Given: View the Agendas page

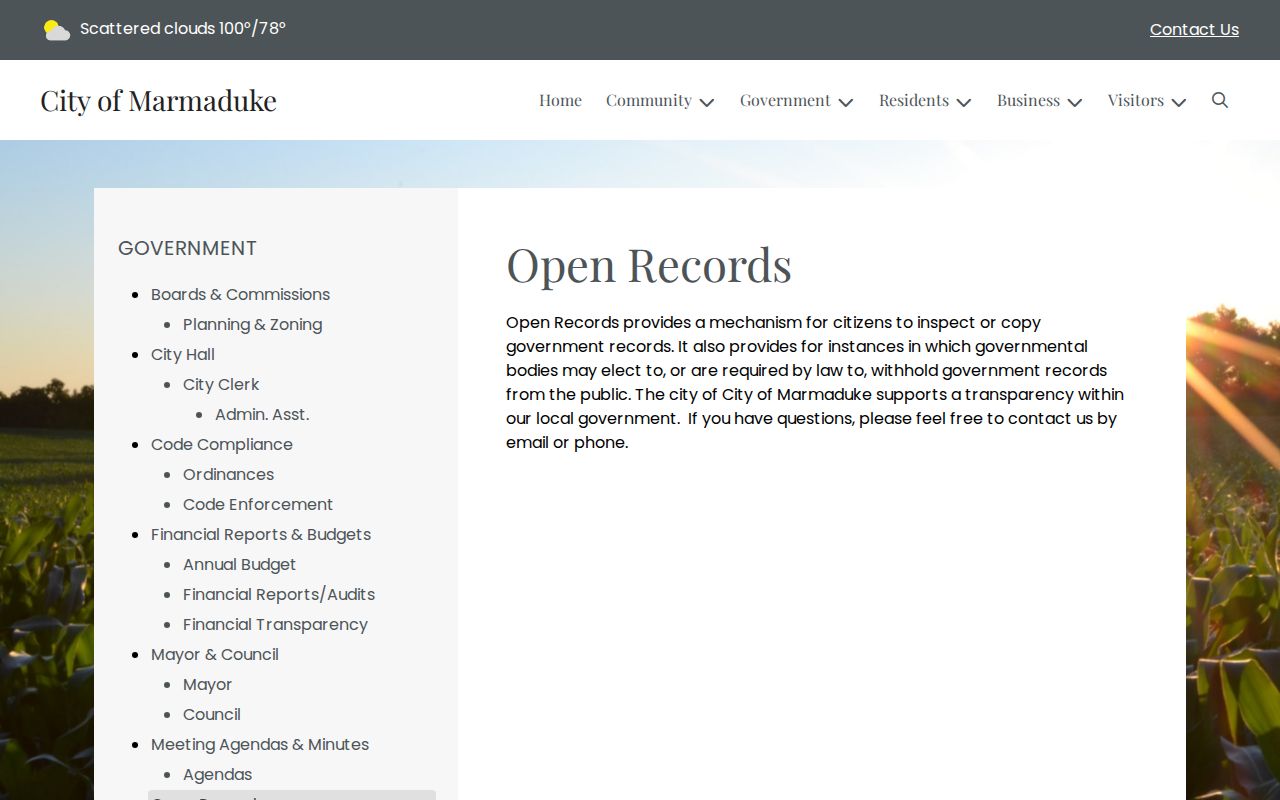Looking at the screenshot, I should (217, 774).
